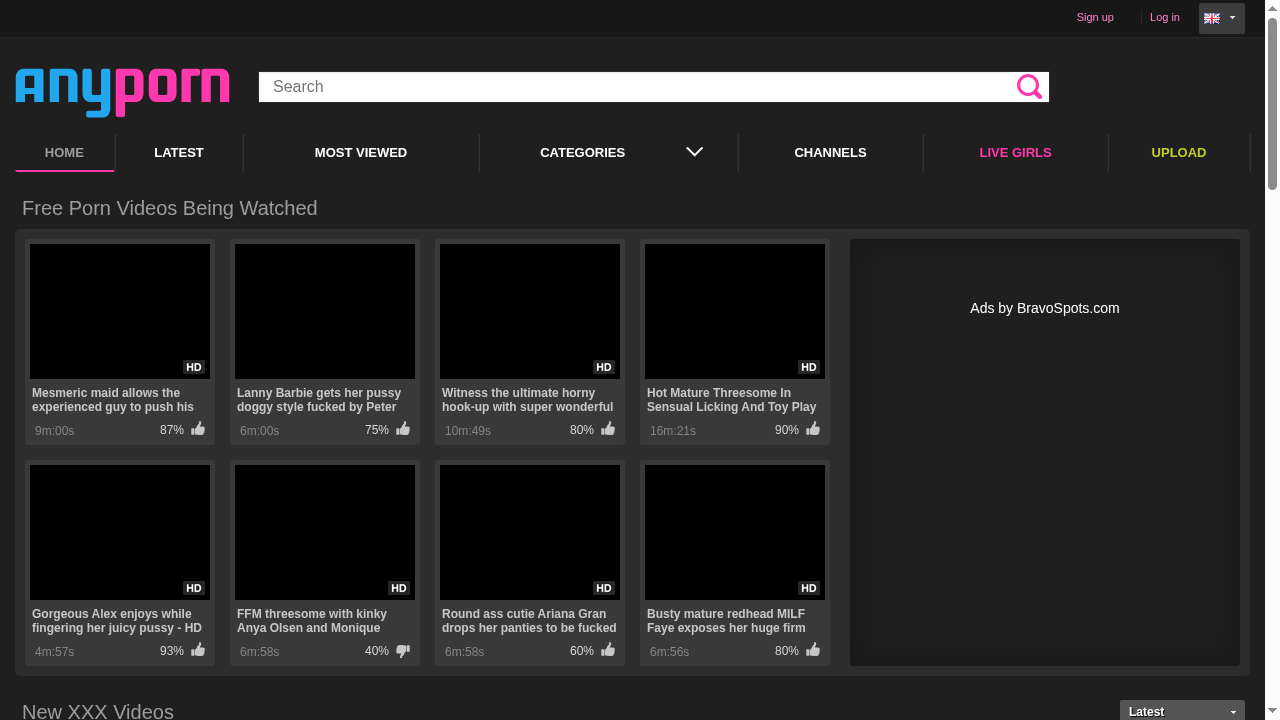Like the Hot Mature Threesome video
Screen dimensions: 1280x720
tap(812, 428)
